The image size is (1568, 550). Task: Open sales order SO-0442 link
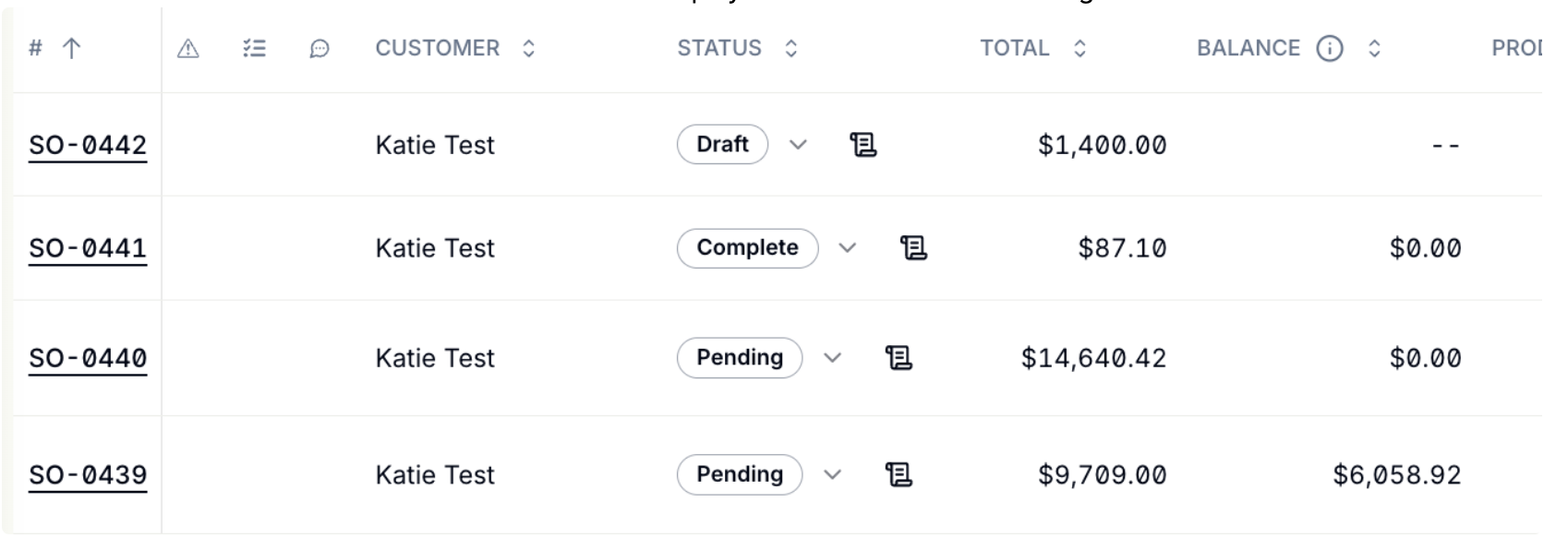[x=88, y=146]
